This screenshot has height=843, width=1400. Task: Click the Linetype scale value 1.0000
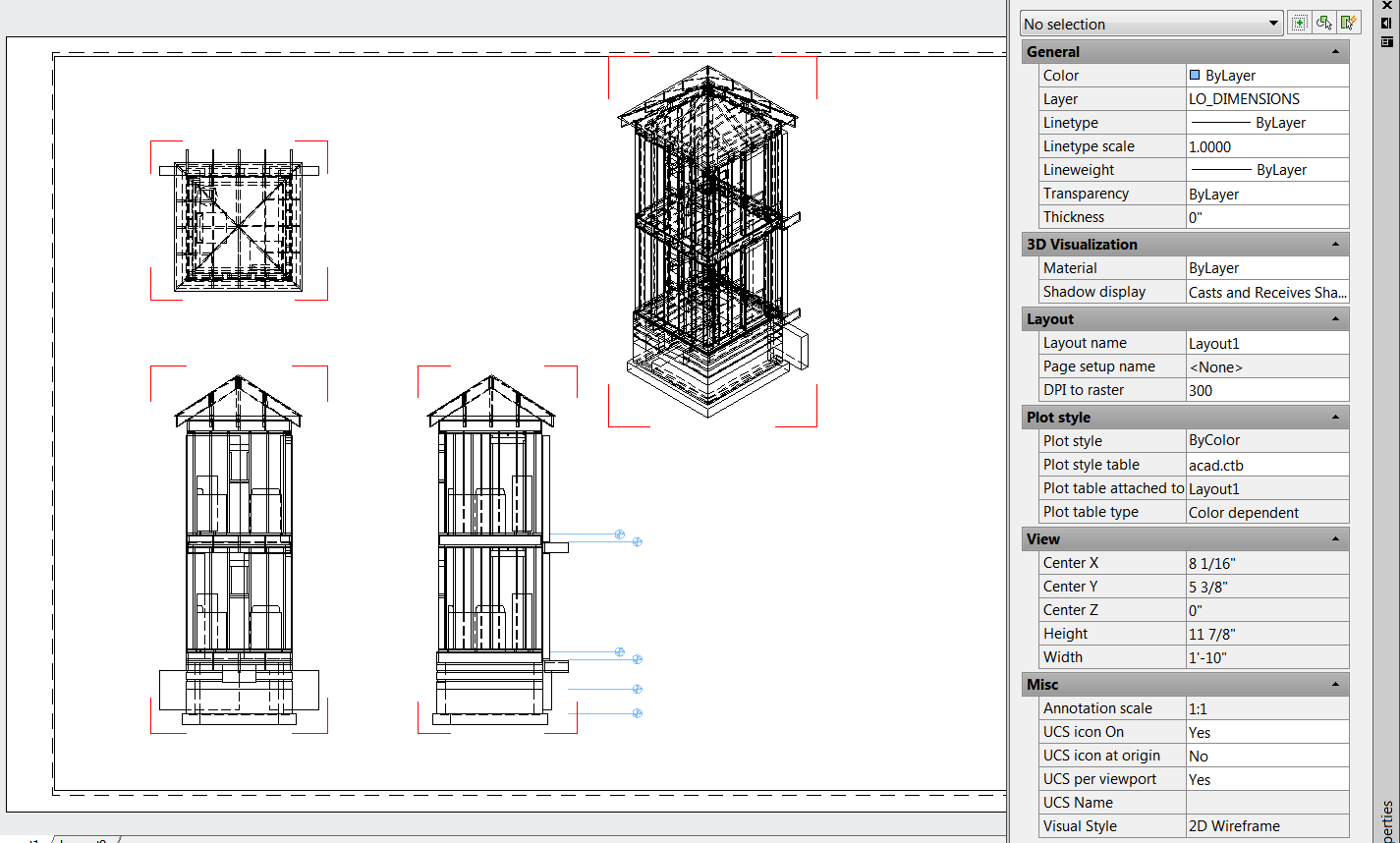pos(1267,146)
